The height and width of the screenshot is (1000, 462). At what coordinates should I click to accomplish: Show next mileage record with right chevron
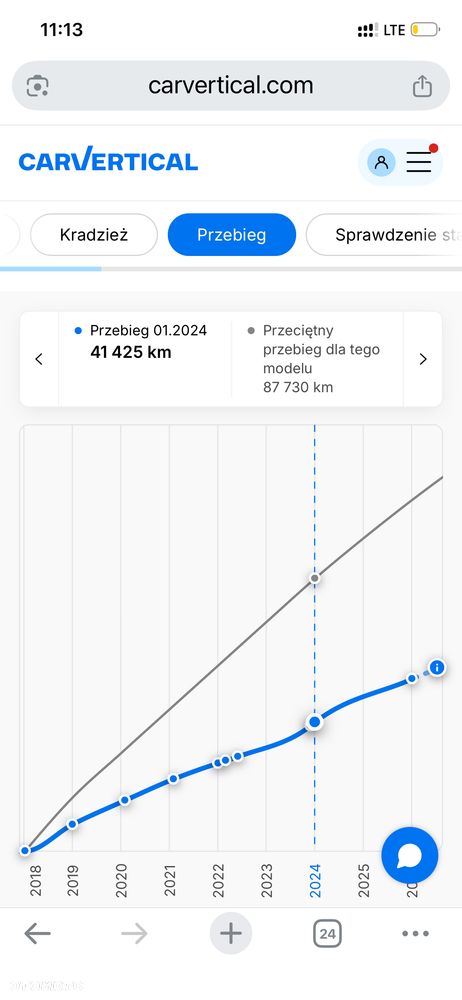coord(422,359)
